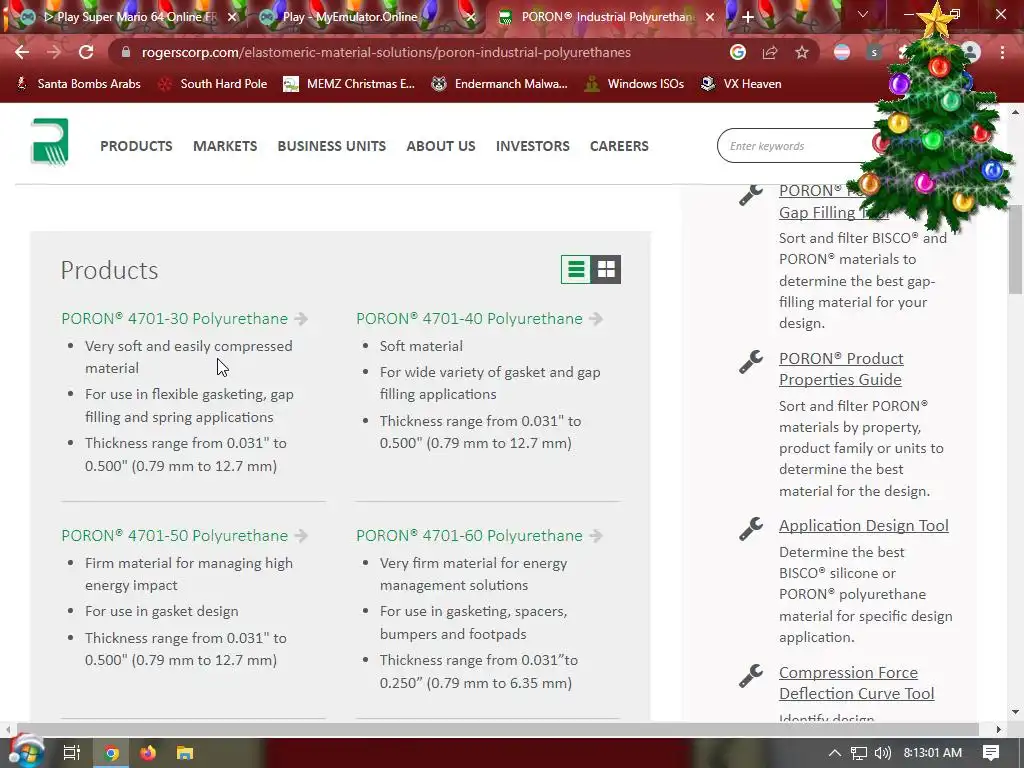Image resolution: width=1024 pixels, height=768 pixels.
Task: Launch Firefox from taskbar
Action: click(x=148, y=753)
